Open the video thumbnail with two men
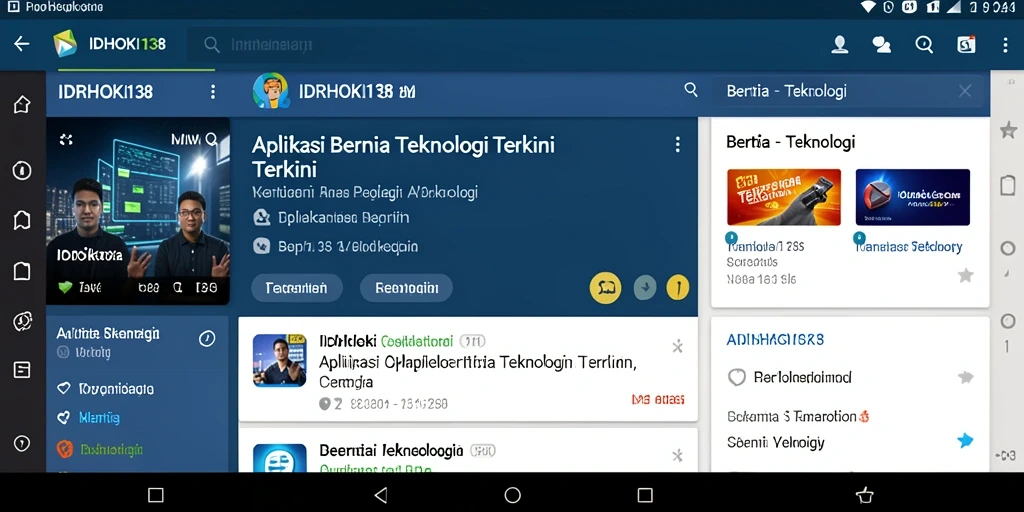 coord(138,211)
